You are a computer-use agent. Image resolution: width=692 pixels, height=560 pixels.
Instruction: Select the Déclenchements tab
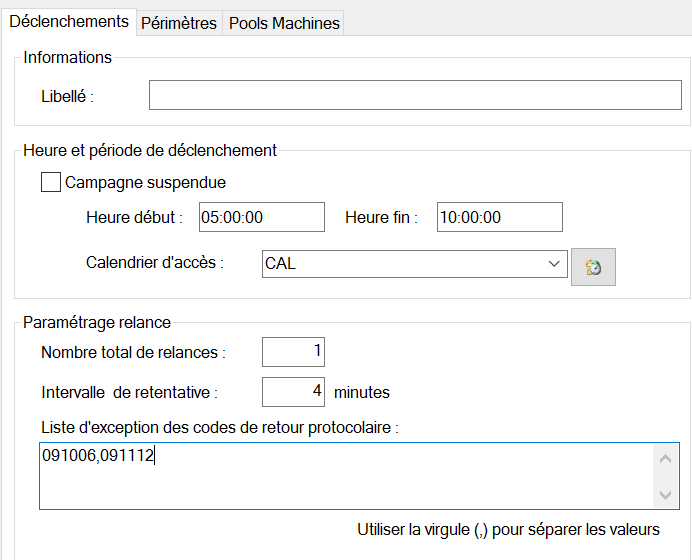pos(68,22)
